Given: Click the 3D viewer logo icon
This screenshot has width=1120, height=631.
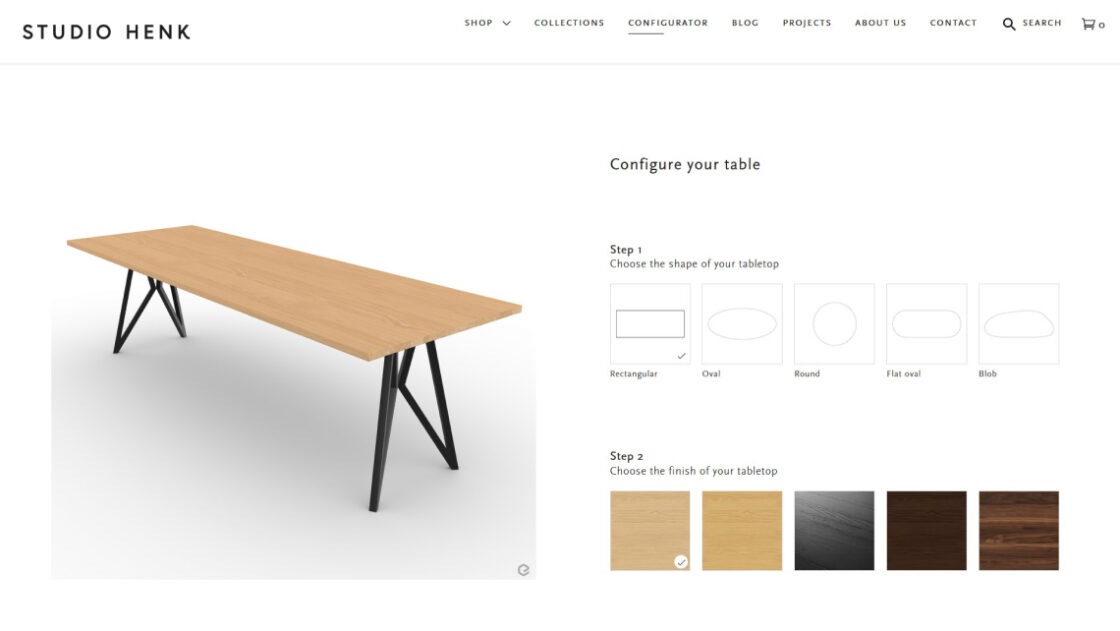Looking at the screenshot, I should click(x=524, y=570).
